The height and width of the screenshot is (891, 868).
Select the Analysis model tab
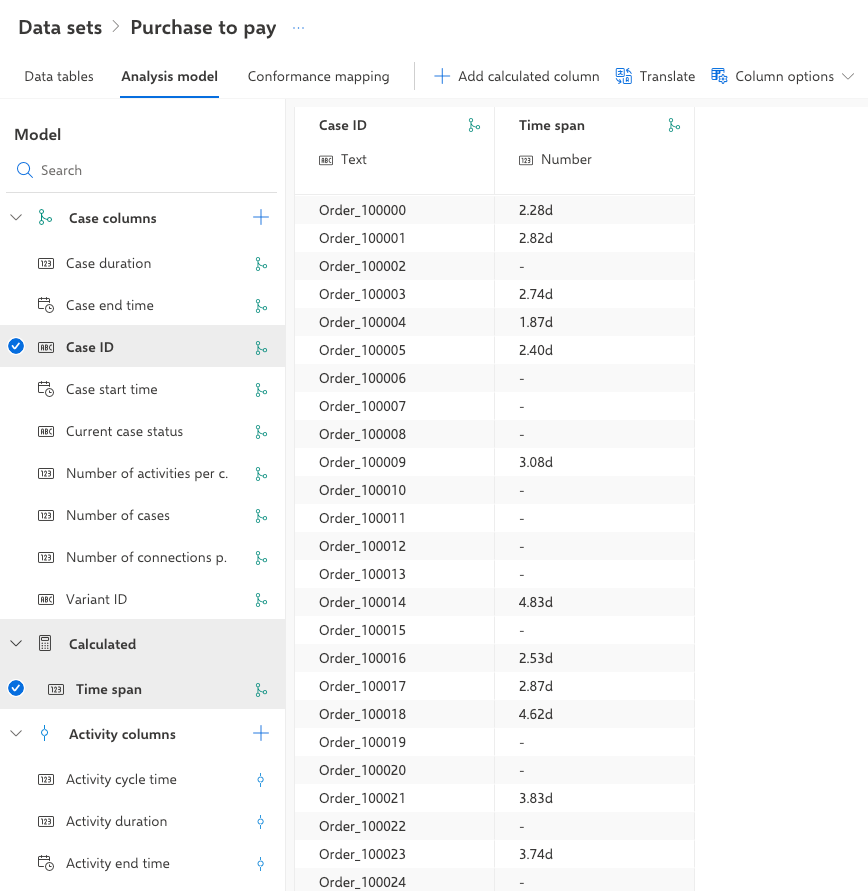pos(169,76)
